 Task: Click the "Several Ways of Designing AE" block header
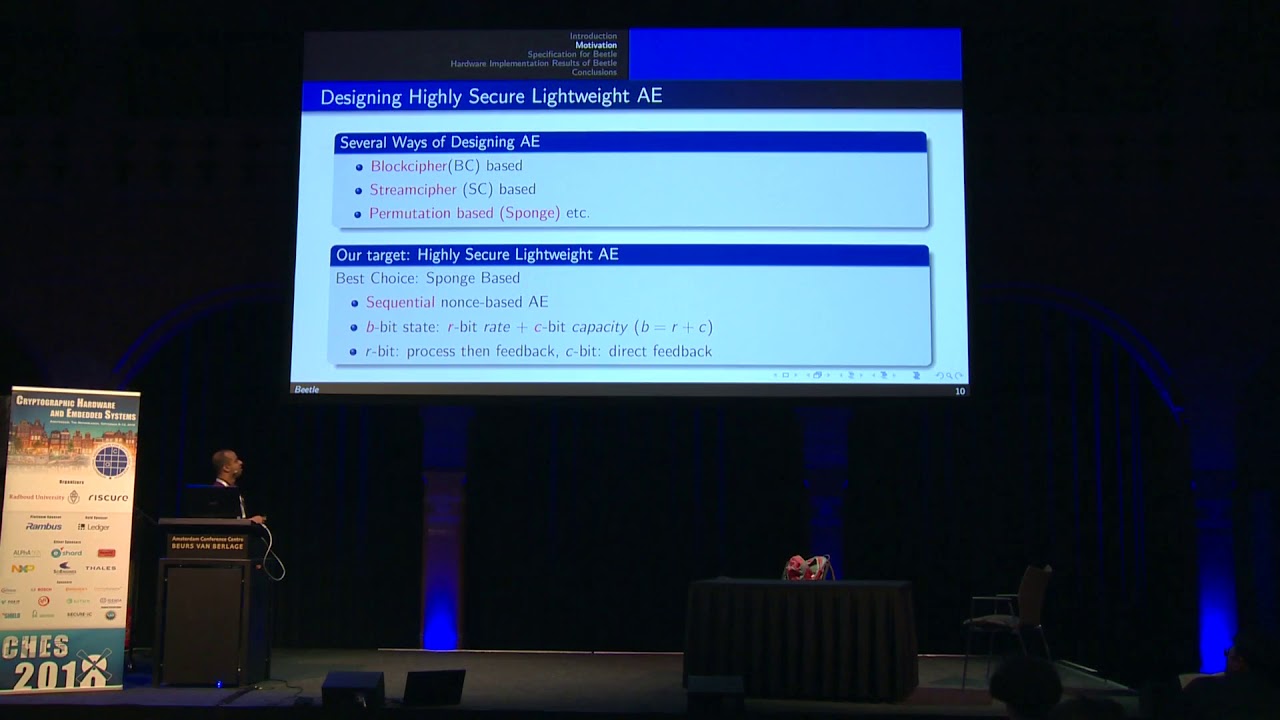(x=630, y=142)
